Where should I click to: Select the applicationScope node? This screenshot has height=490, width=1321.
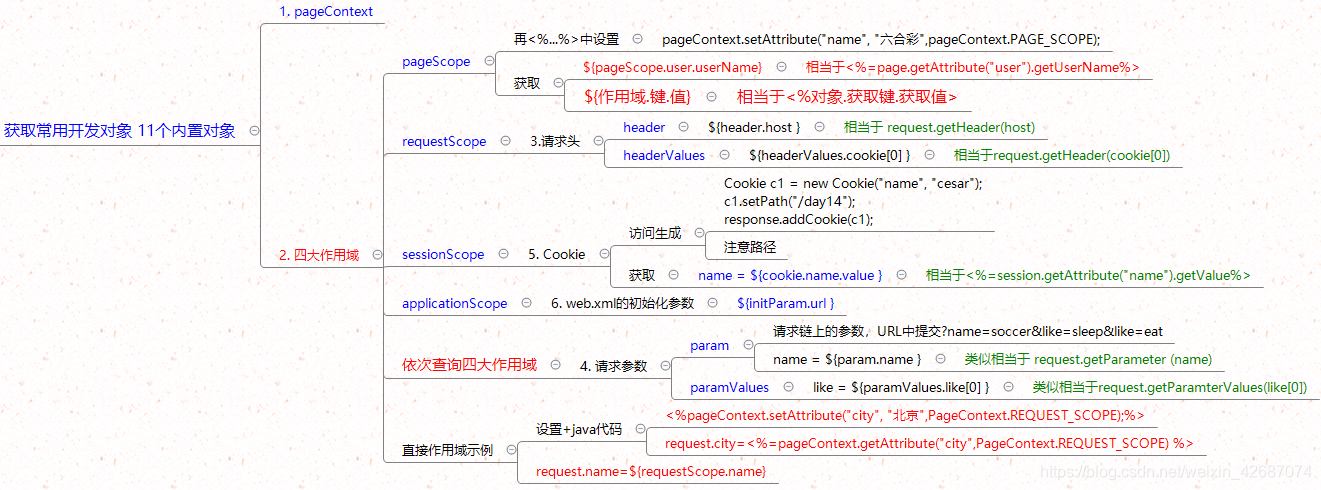(x=455, y=303)
